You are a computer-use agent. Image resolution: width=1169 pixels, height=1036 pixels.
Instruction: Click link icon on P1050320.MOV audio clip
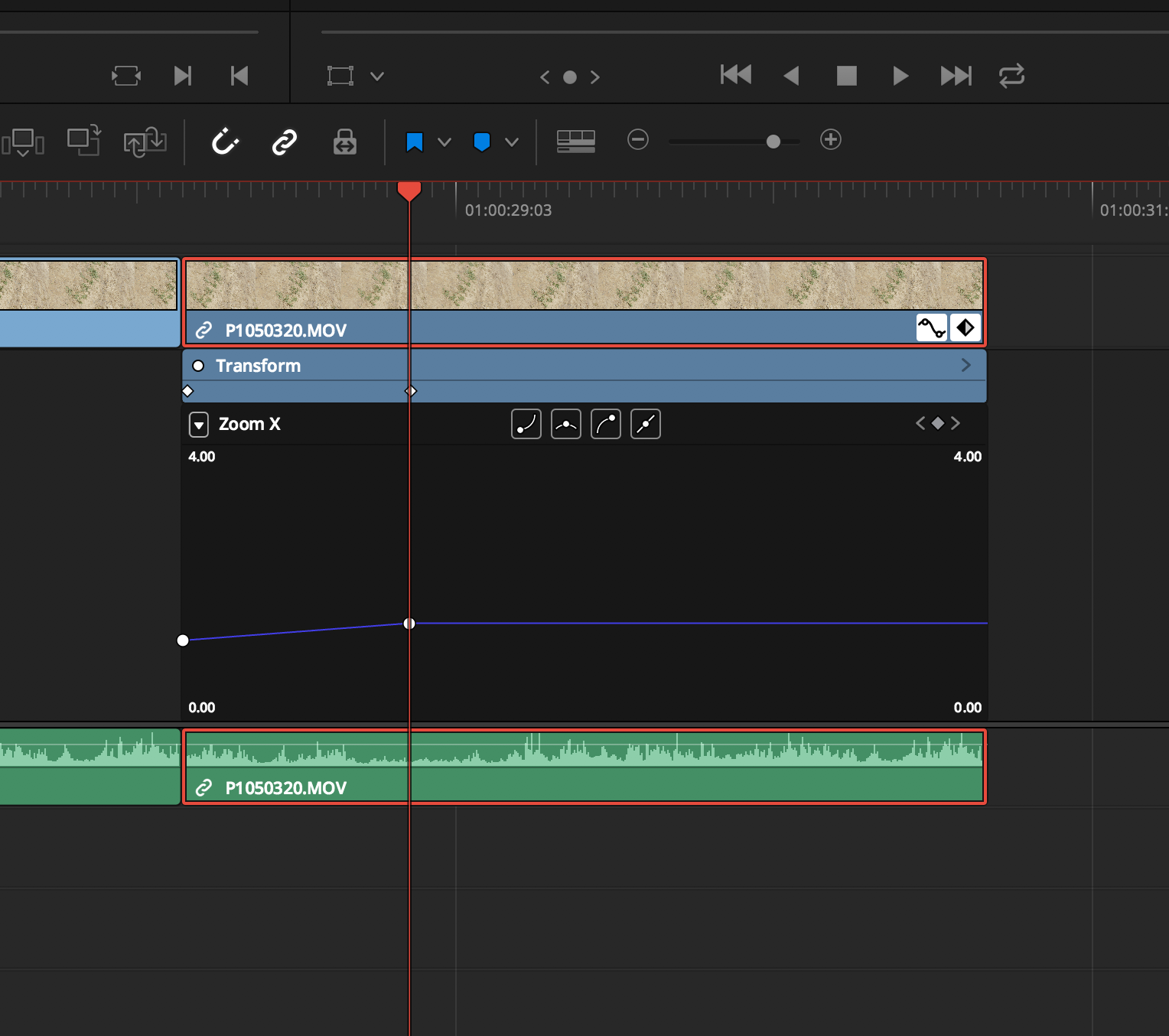tap(204, 788)
